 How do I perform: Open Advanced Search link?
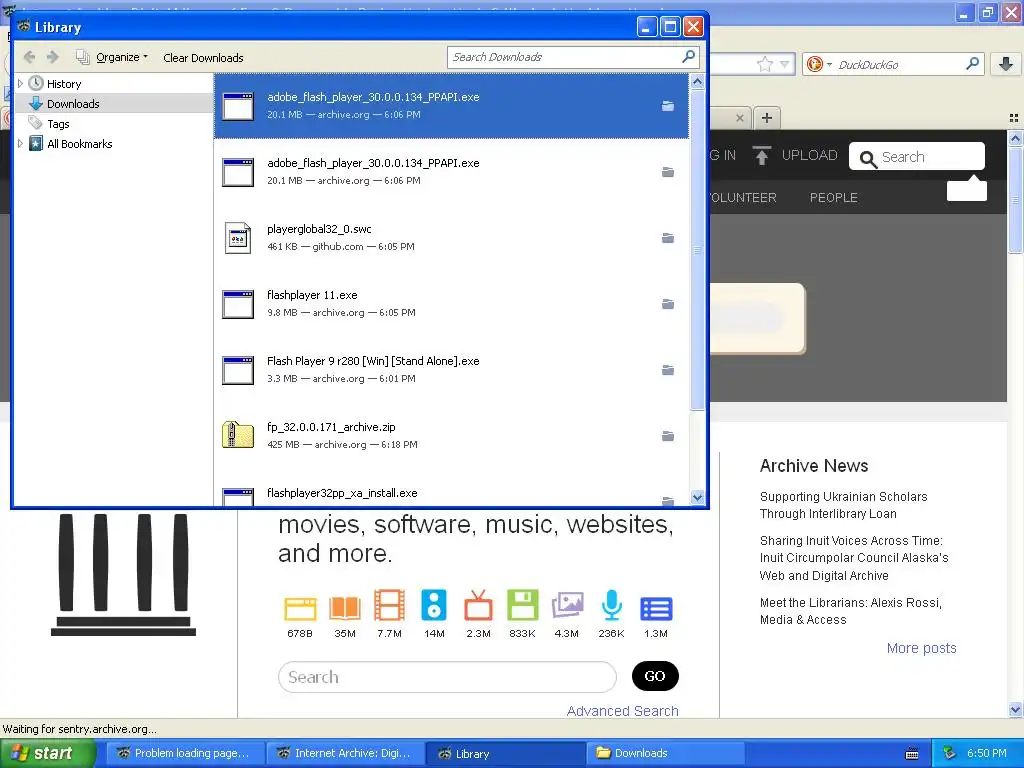click(x=622, y=711)
